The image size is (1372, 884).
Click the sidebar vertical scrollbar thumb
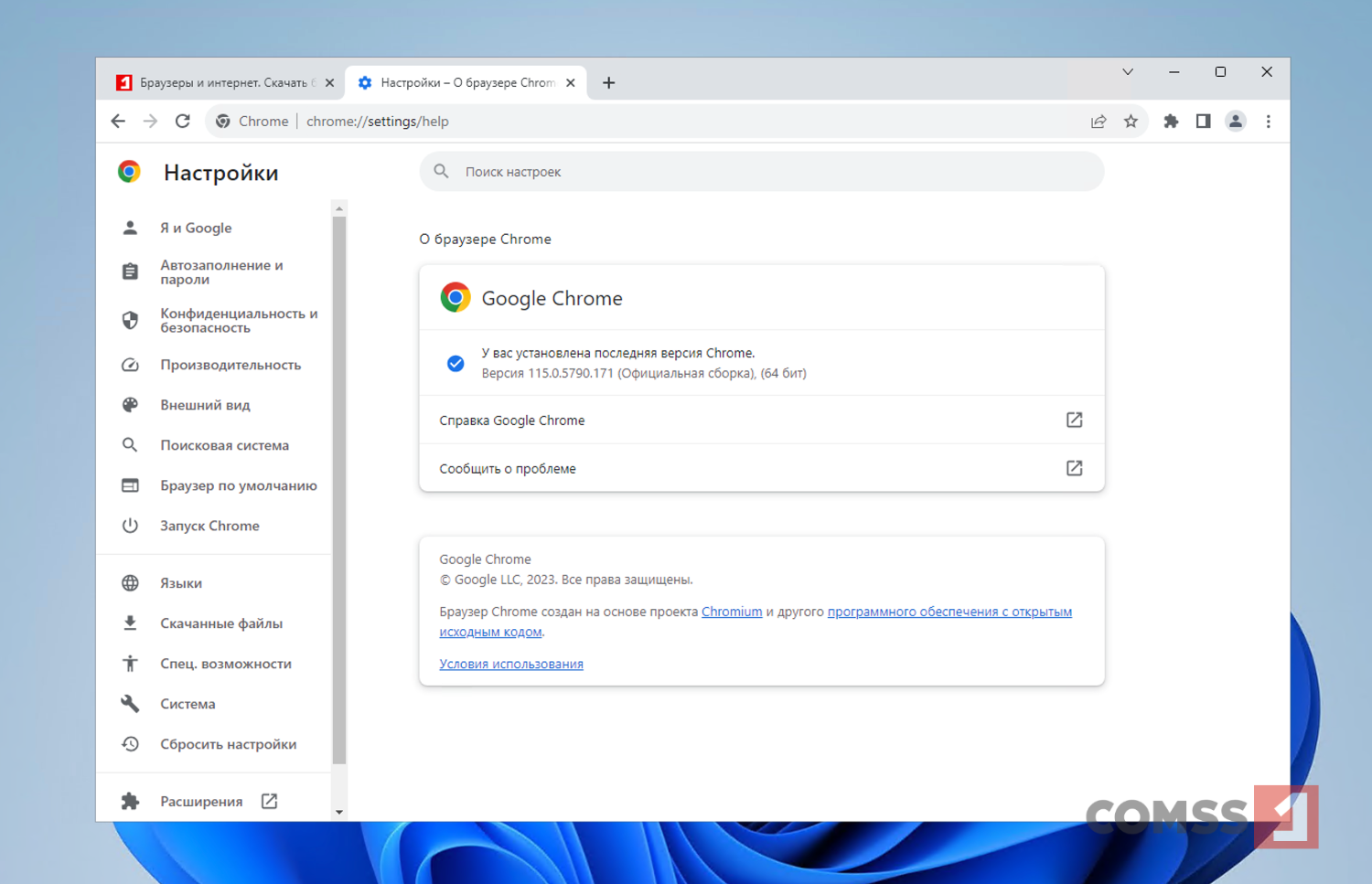coord(339,489)
